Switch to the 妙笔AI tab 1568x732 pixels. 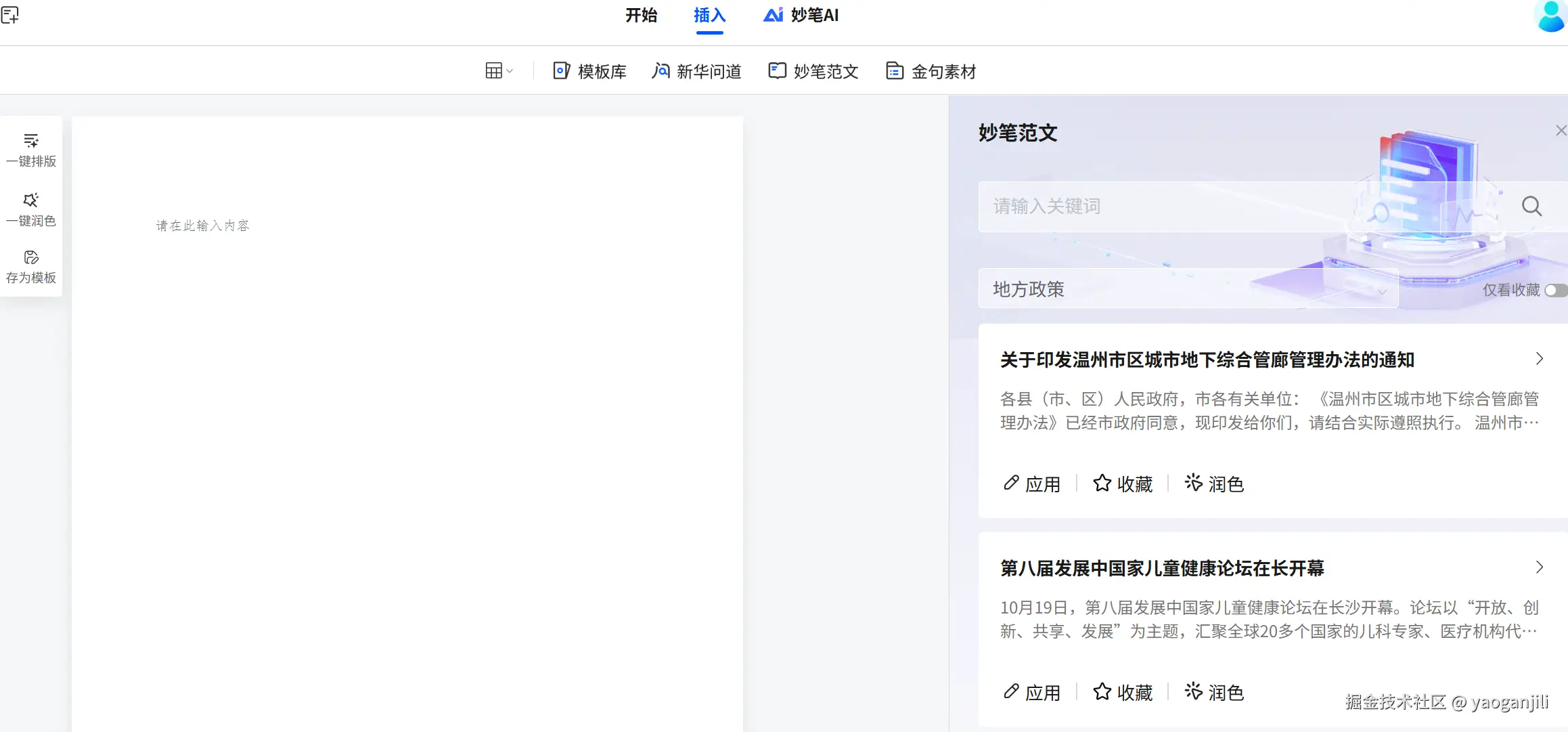click(x=801, y=16)
